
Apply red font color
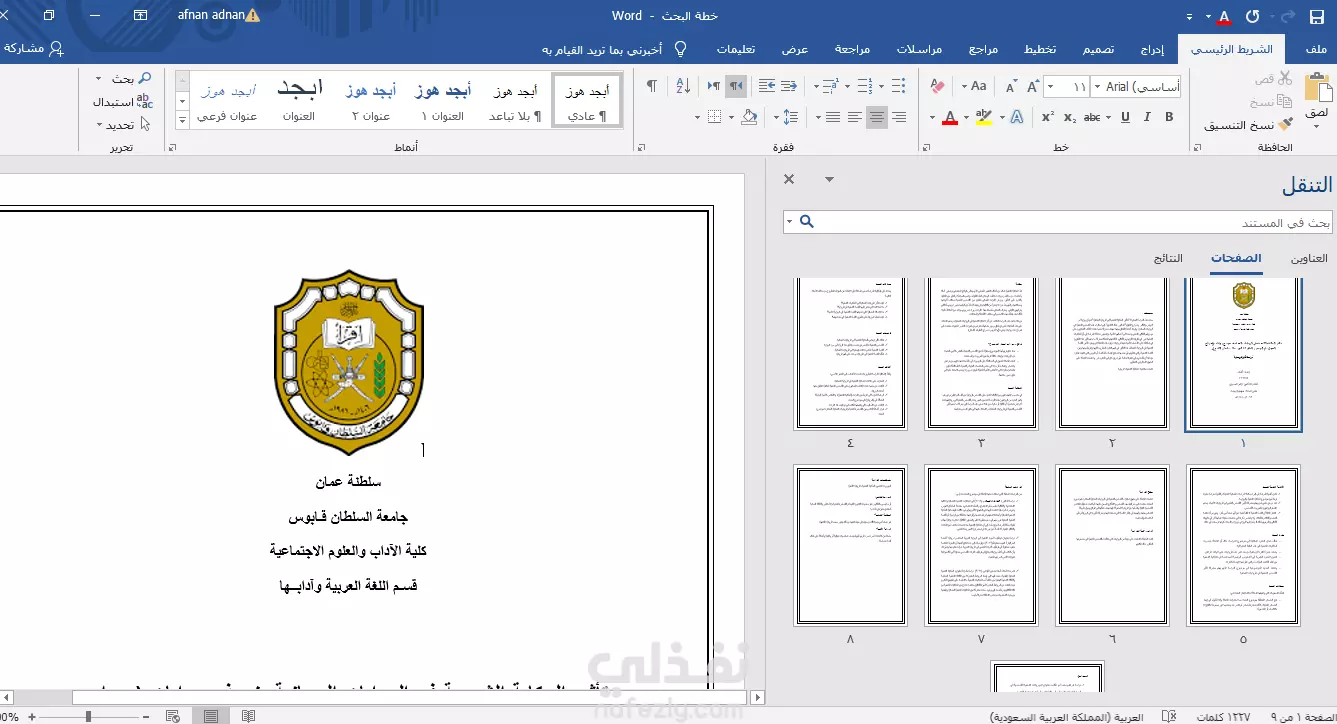[949, 117]
